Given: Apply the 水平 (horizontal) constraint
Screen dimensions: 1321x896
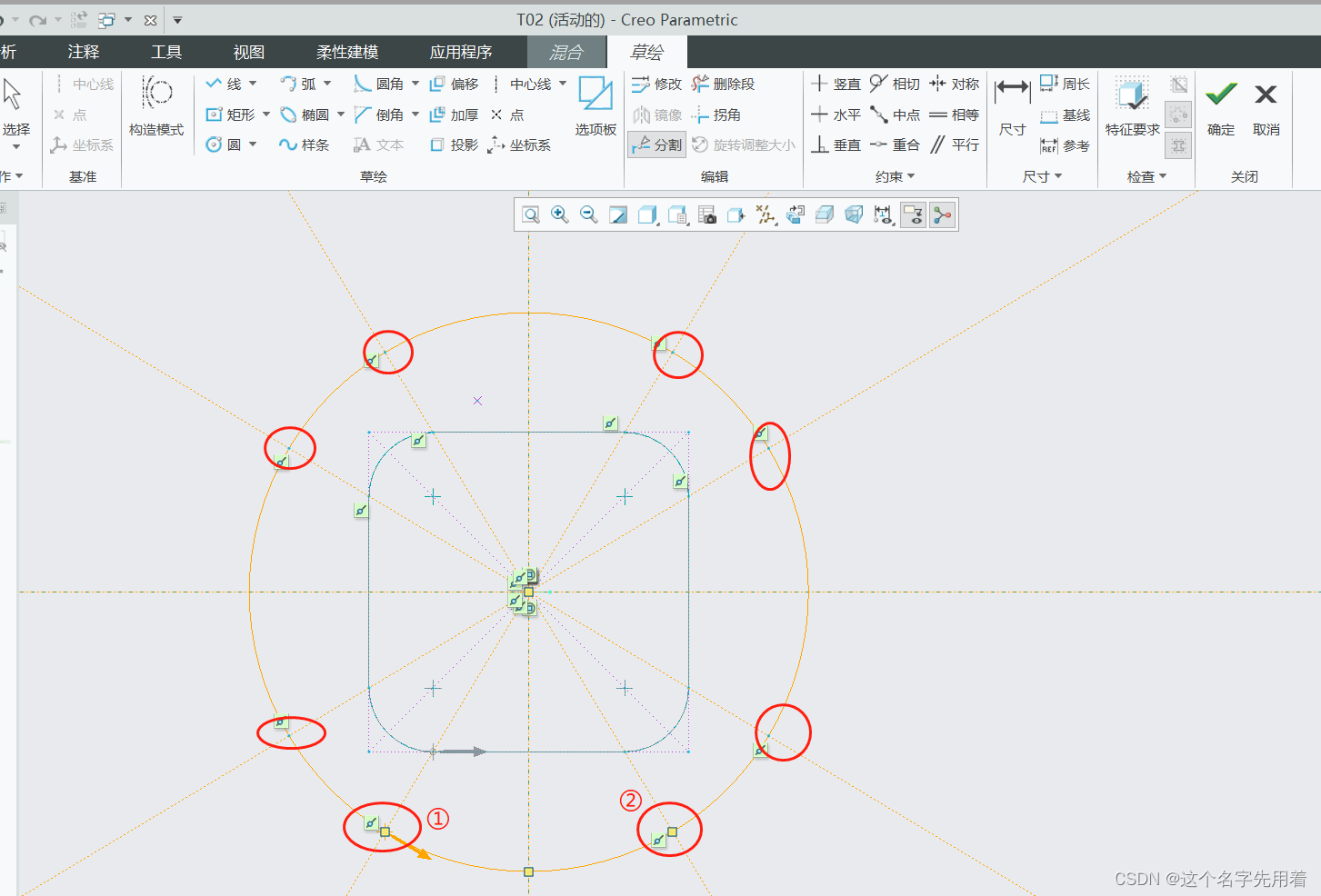Looking at the screenshot, I should click(x=836, y=114).
